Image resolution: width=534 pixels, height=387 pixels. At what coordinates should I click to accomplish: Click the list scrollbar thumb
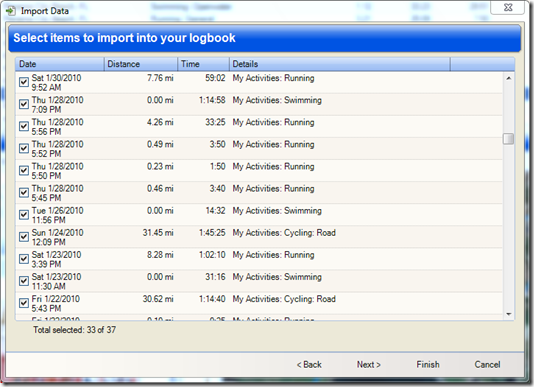pos(508,139)
